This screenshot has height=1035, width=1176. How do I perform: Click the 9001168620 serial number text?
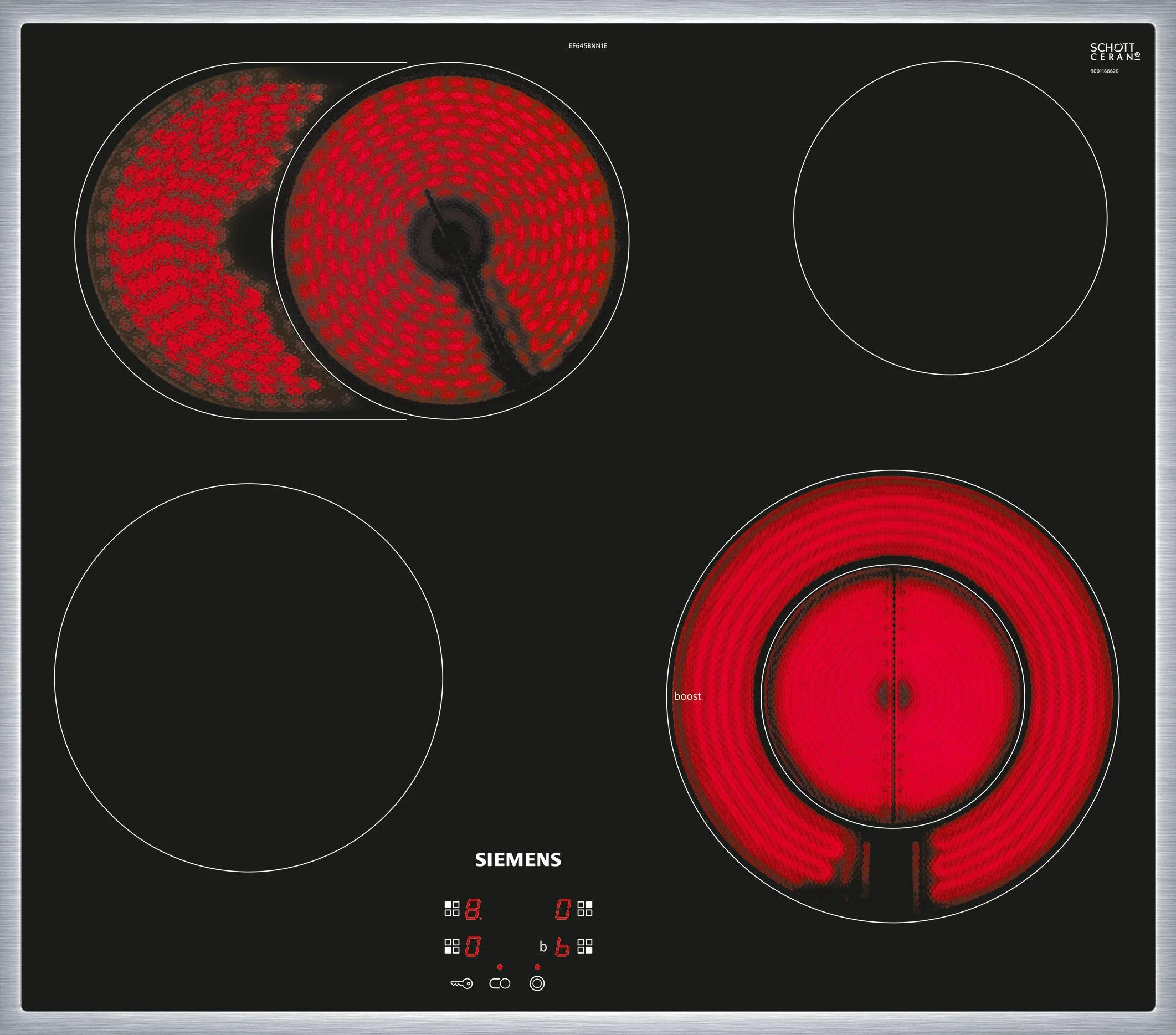point(1104,71)
